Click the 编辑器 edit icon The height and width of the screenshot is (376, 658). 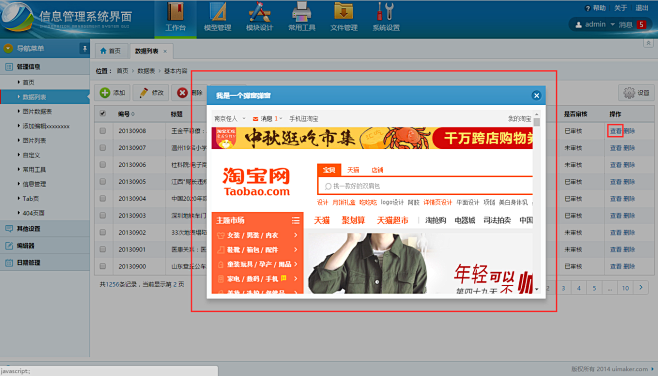pos(9,245)
